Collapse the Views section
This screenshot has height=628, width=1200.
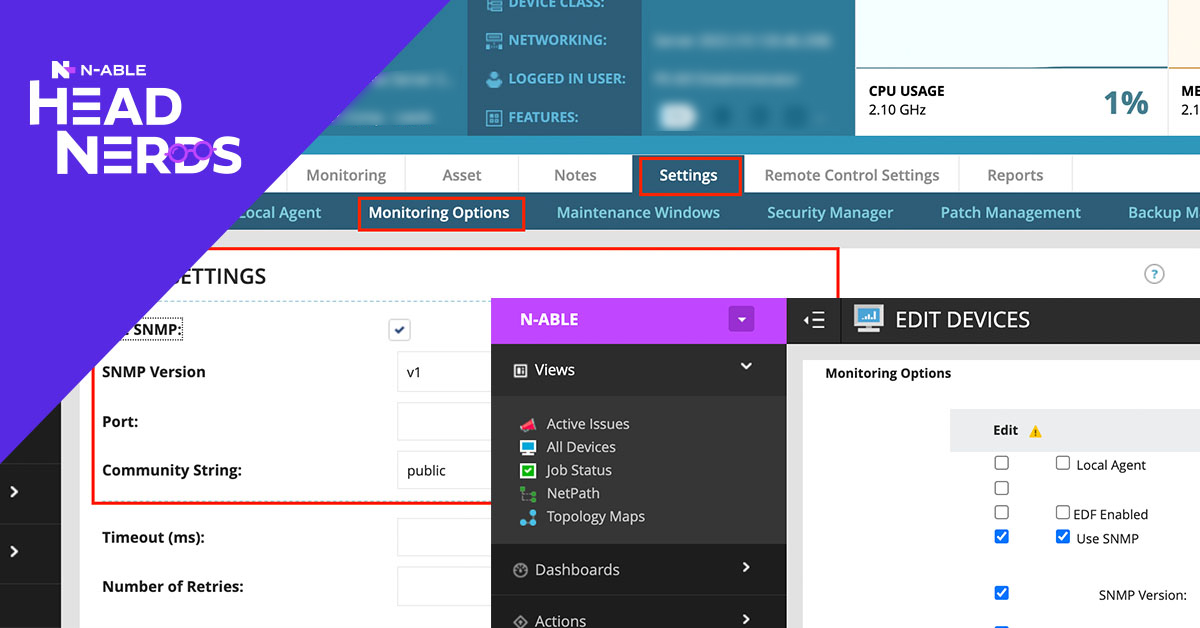[746, 368]
